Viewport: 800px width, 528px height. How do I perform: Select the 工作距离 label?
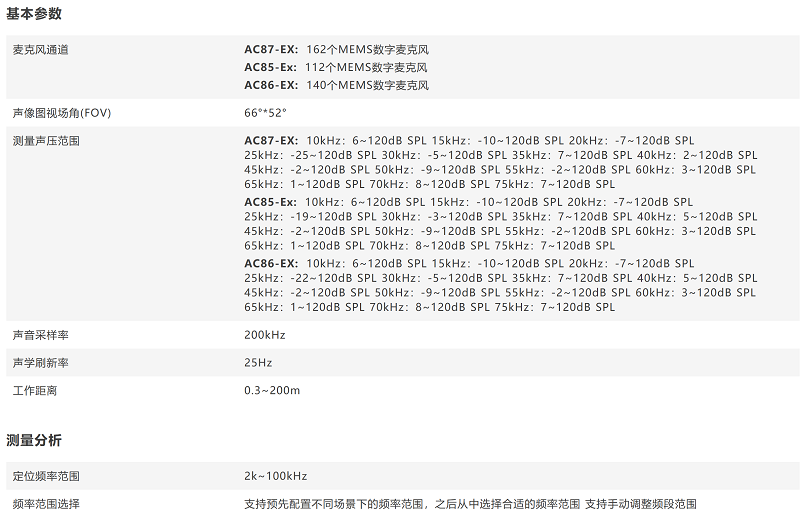[x=35, y=391]
